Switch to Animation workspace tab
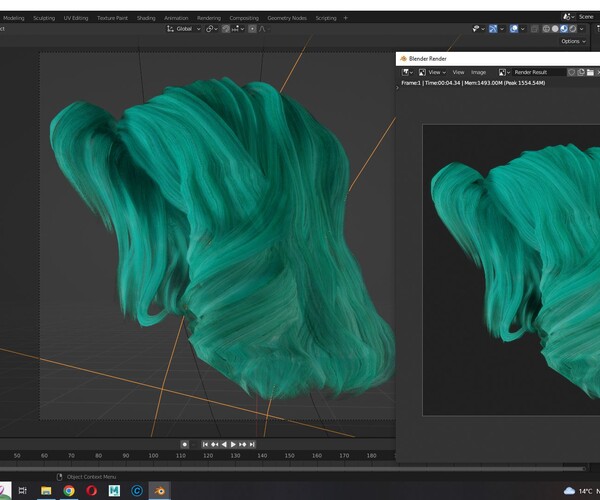This screenshot has width=600, height=500. pos(176,18)
